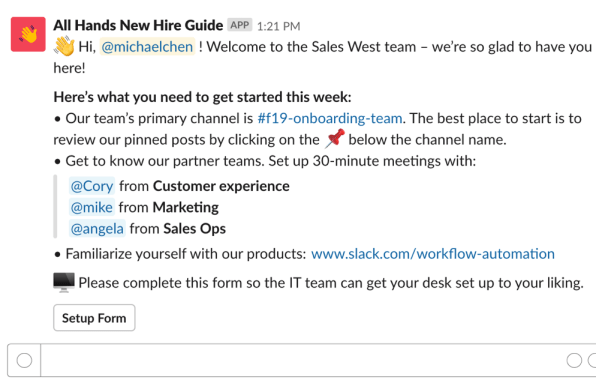Image resolution: width=596 pixels, height=383 pixels.
Task: Click the red pushpin emoji in the message
Action: pyautogui.click(x=335, y=138)
